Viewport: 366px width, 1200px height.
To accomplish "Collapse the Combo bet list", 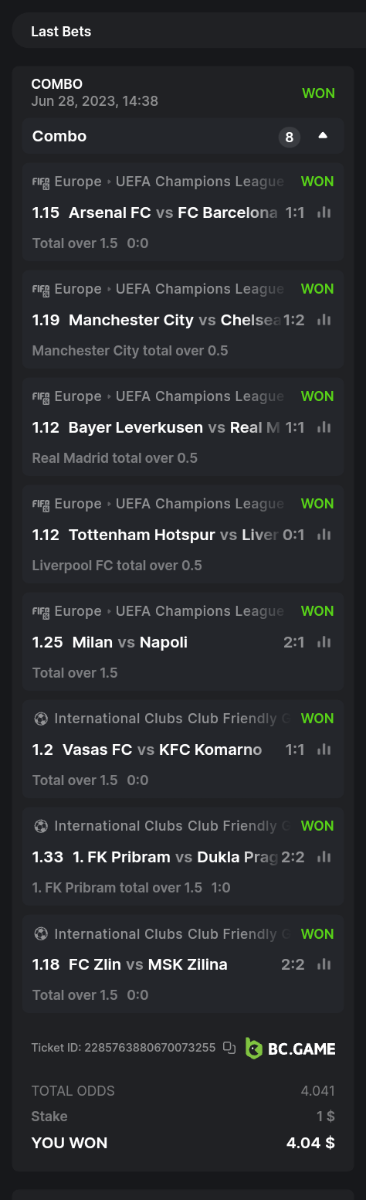I will click(323, 136).
